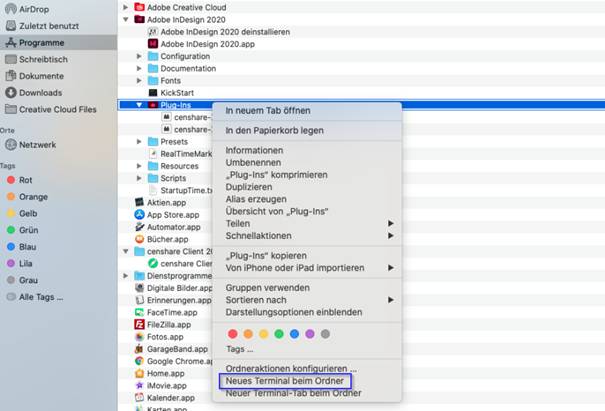Image resolution: width=605 pixels, height=411 pixels.
Task: Select Programme icon in sidebar
Action: click(x=11, y=42)
